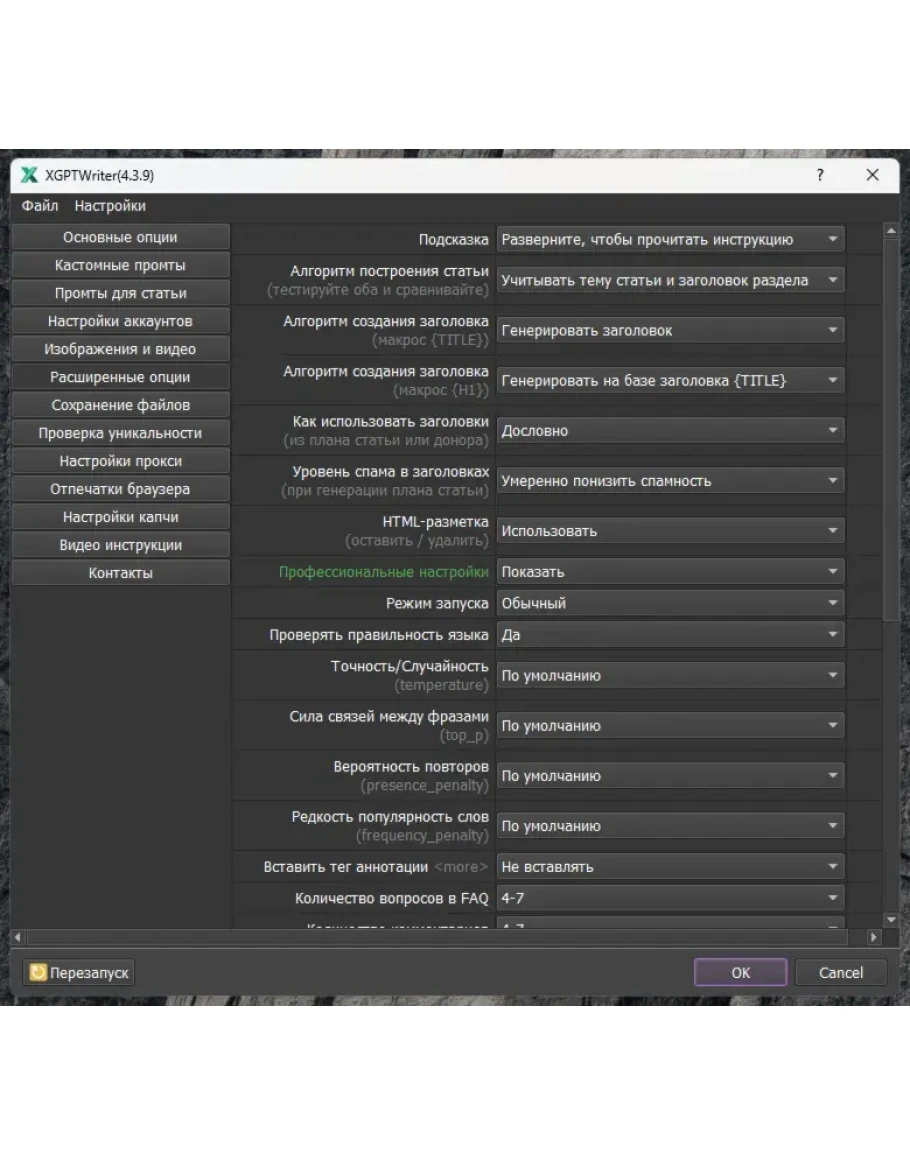The height and width of the screenshot is (1155, 910).
Task: Expand Как использовать заголовки dropdown
Action: tap(671, 431)
